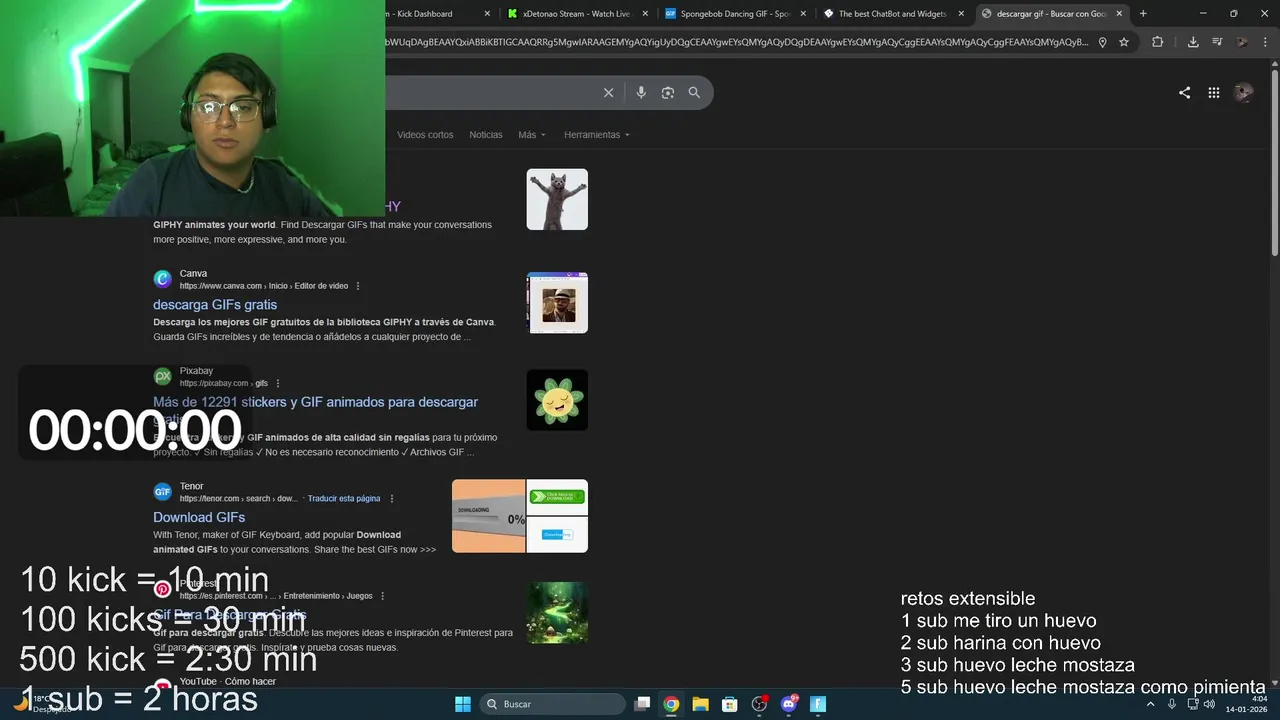Open volume control in the system tray
Image resolution: width=1280 pixels, height=720 pixels.
[1209, 704]
